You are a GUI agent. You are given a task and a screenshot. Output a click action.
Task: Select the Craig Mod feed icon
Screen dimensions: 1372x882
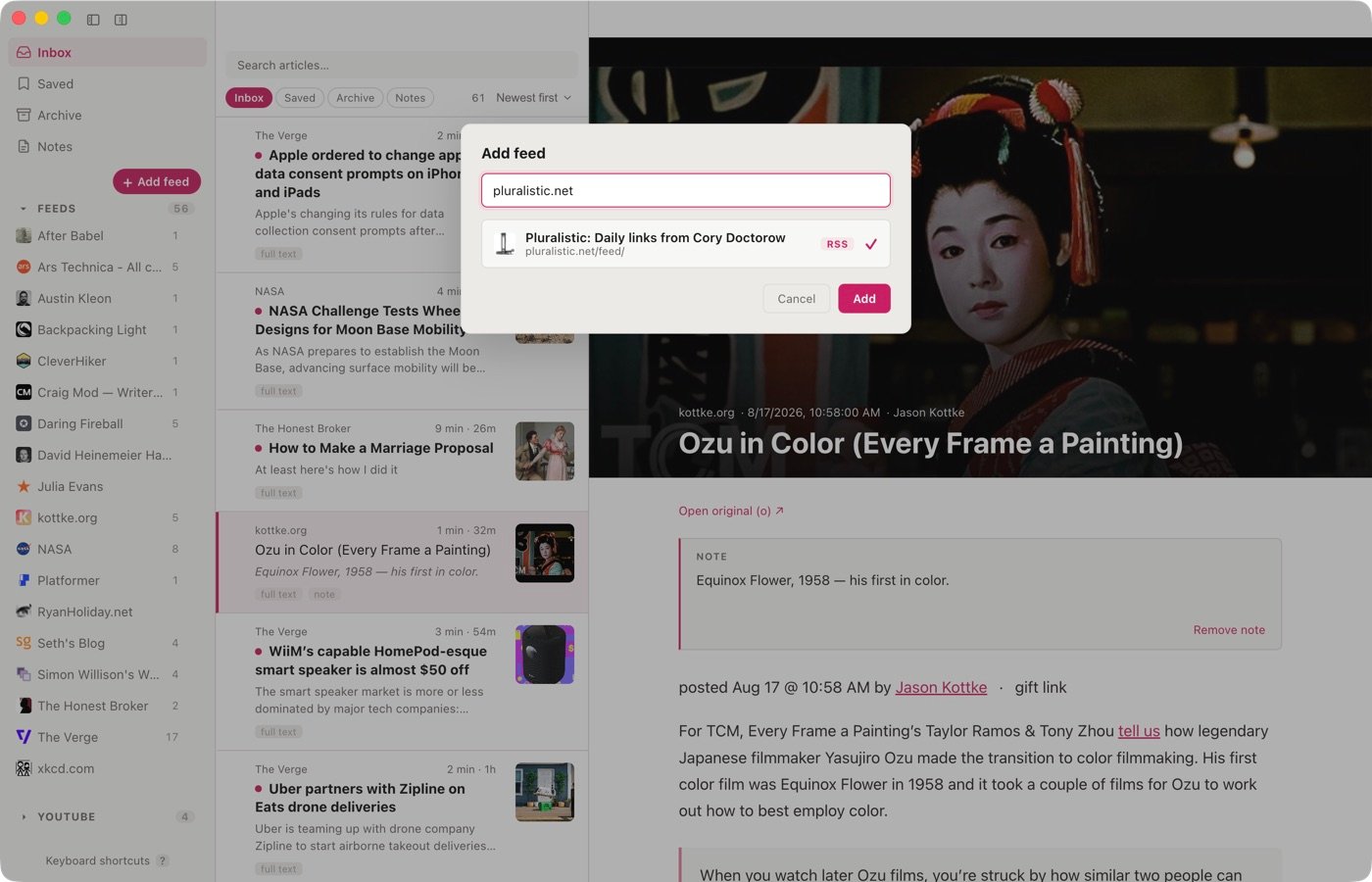tap(24, 393)
